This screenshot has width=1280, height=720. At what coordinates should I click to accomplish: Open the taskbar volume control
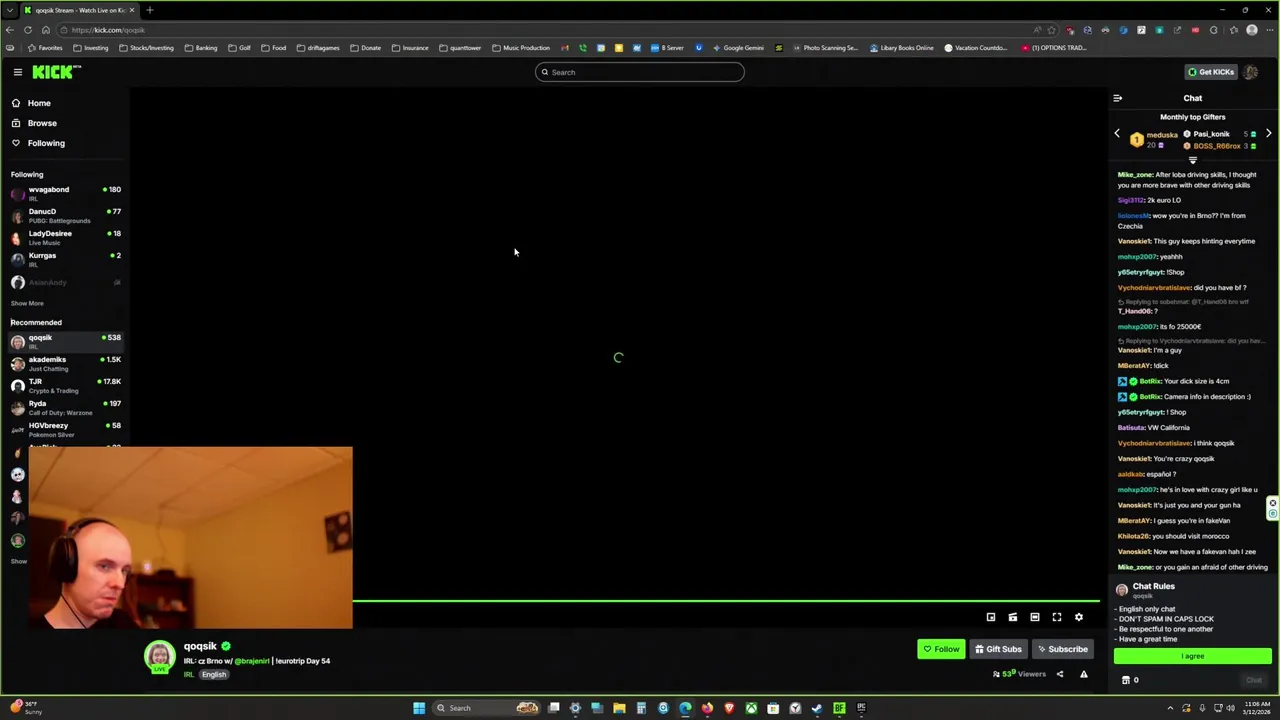point(1230,708)
